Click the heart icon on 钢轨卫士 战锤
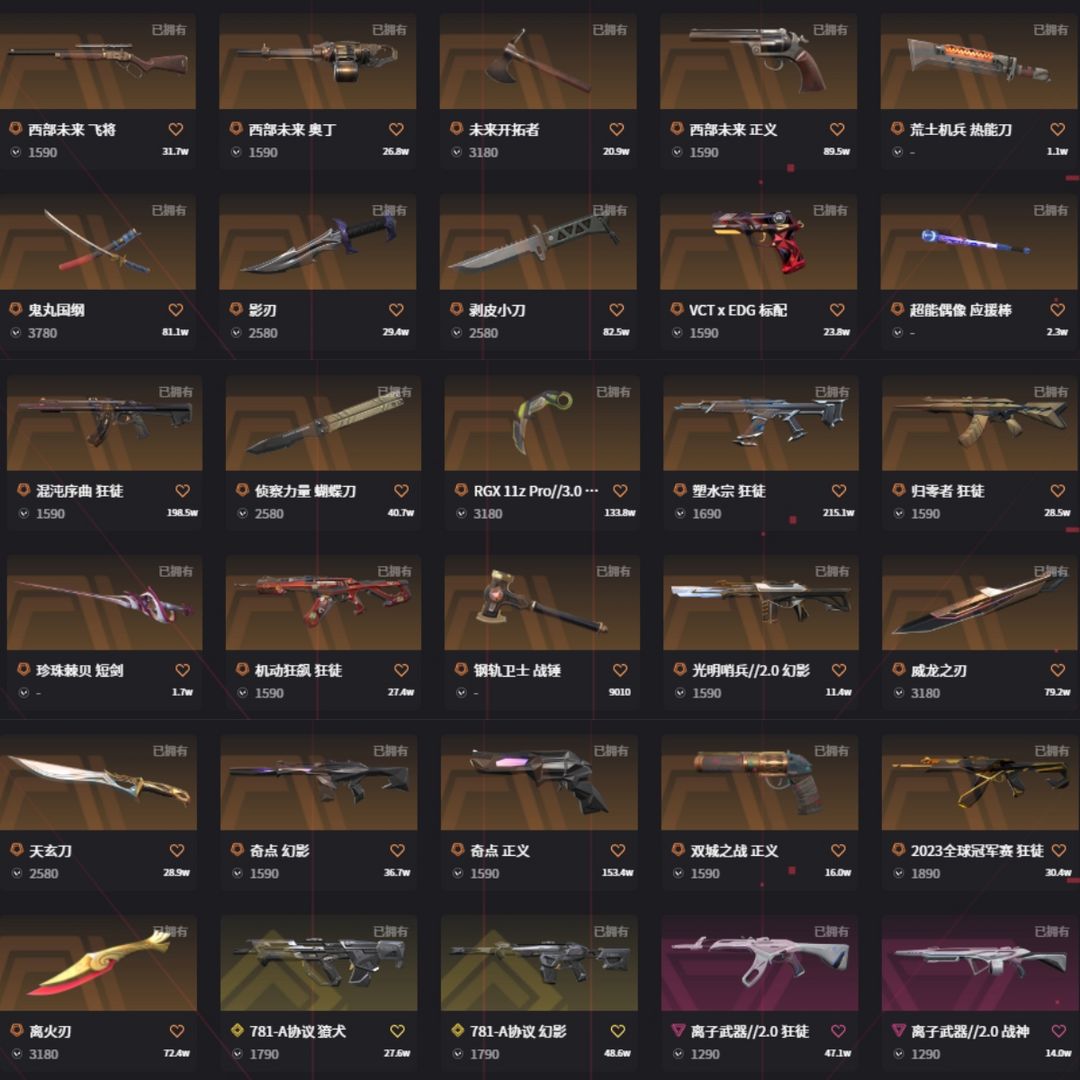The height and width of the screenshot is (1080, 1080). [620, 670]
